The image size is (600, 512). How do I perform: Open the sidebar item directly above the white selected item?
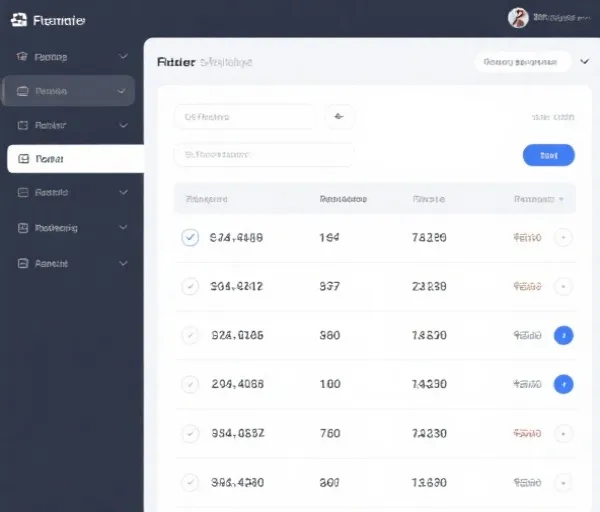[x=72, y=125]
